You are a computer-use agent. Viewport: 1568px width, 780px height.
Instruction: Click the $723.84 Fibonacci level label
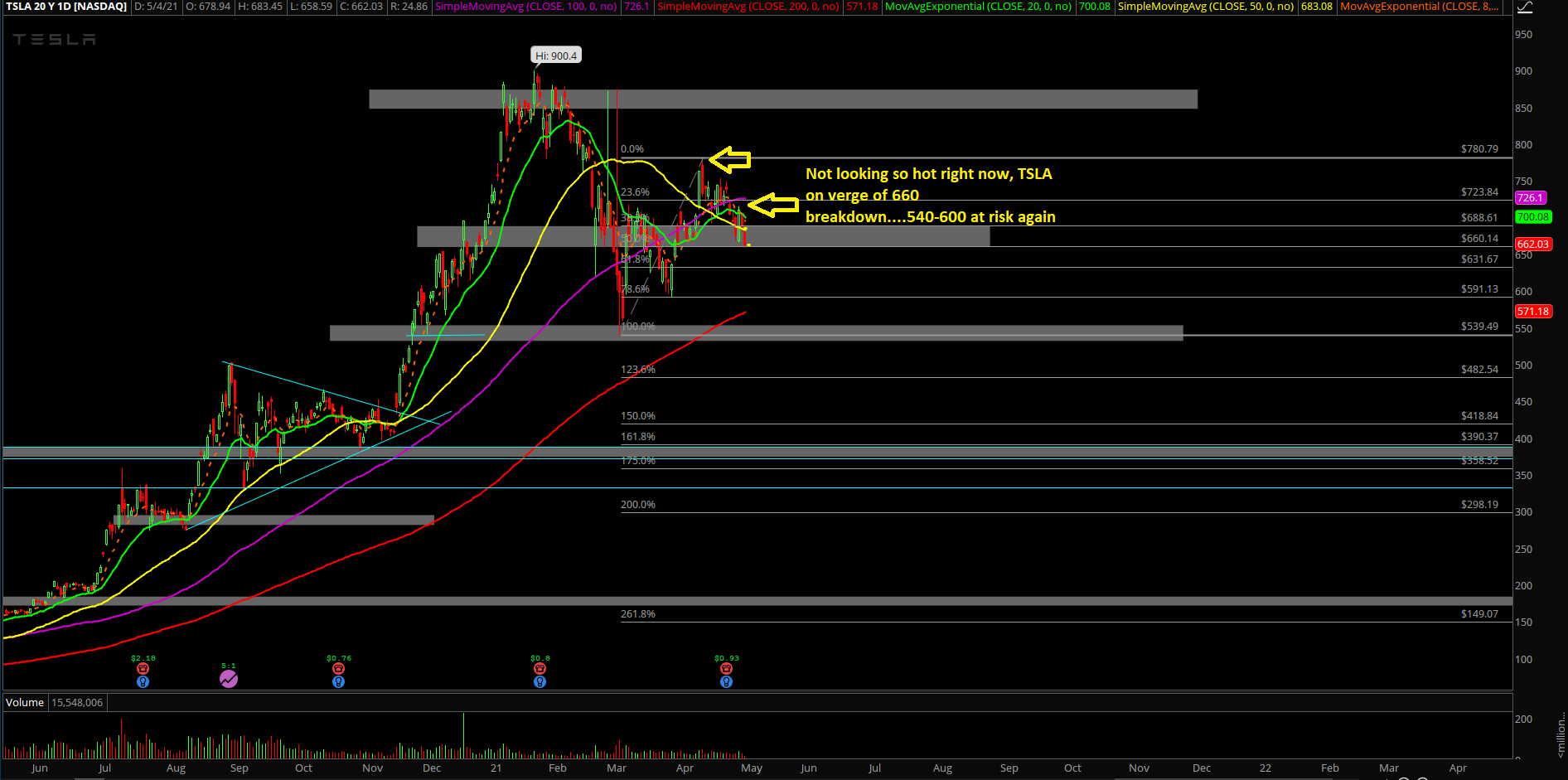[x=1479, y=192]
